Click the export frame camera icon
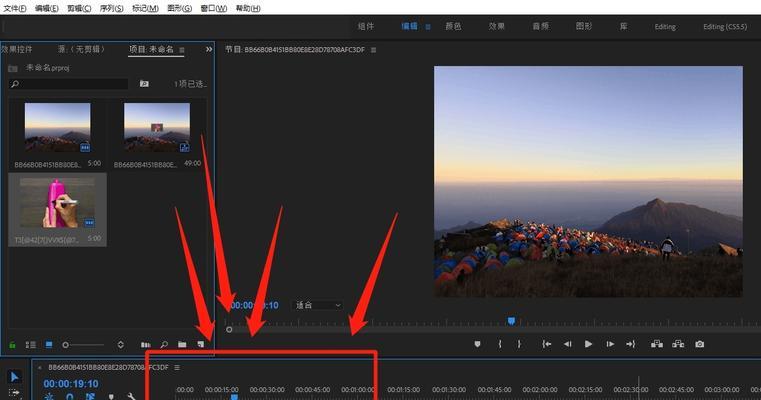Viewport: 761px width, 400px height. (699, 344)
